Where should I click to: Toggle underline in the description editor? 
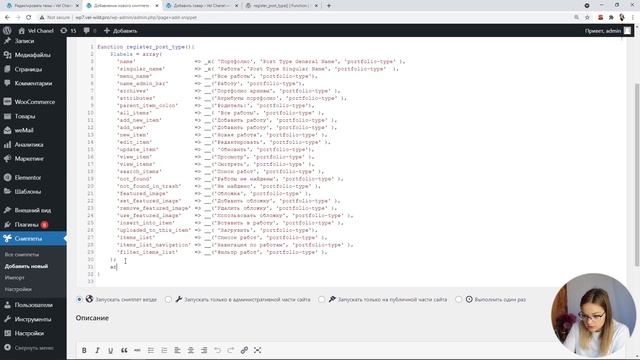[110, 350]
